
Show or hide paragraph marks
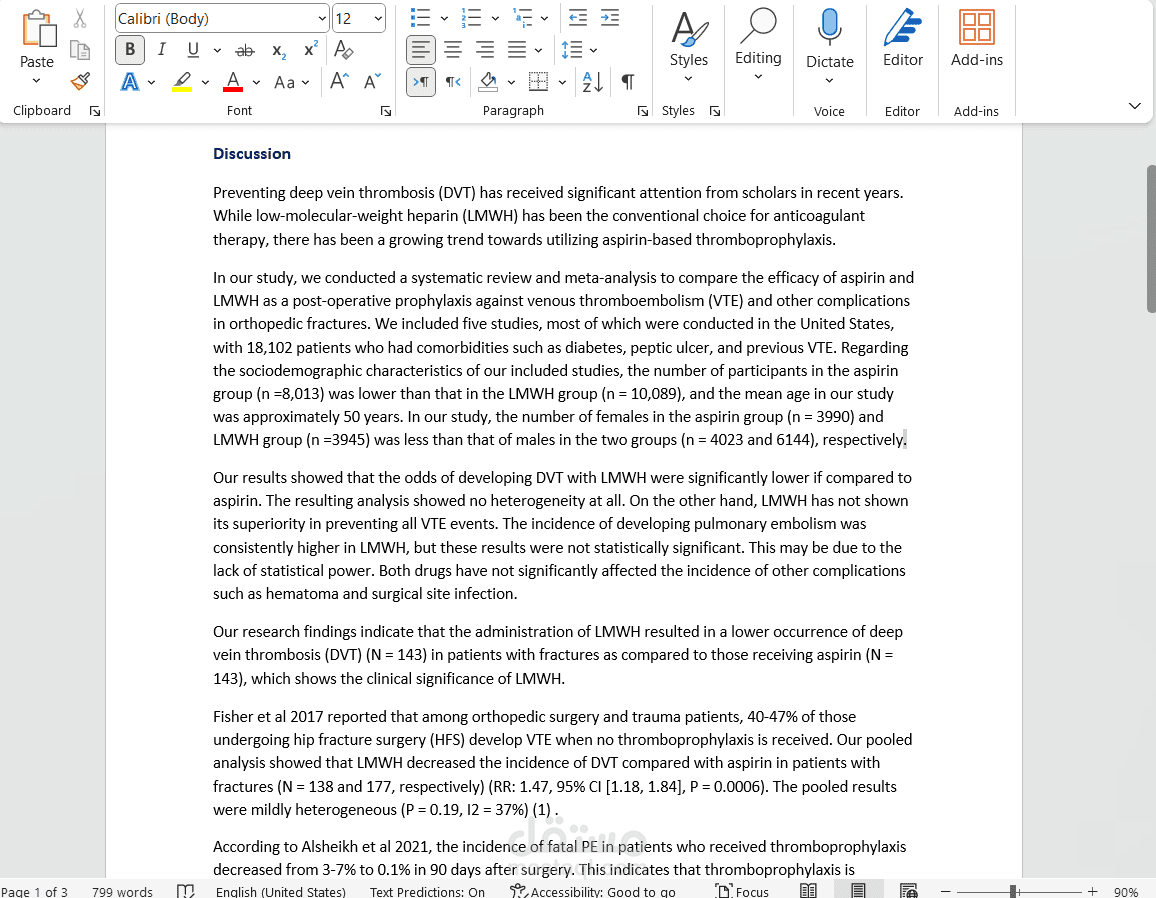pyautogui.click(x=627, y=82)
